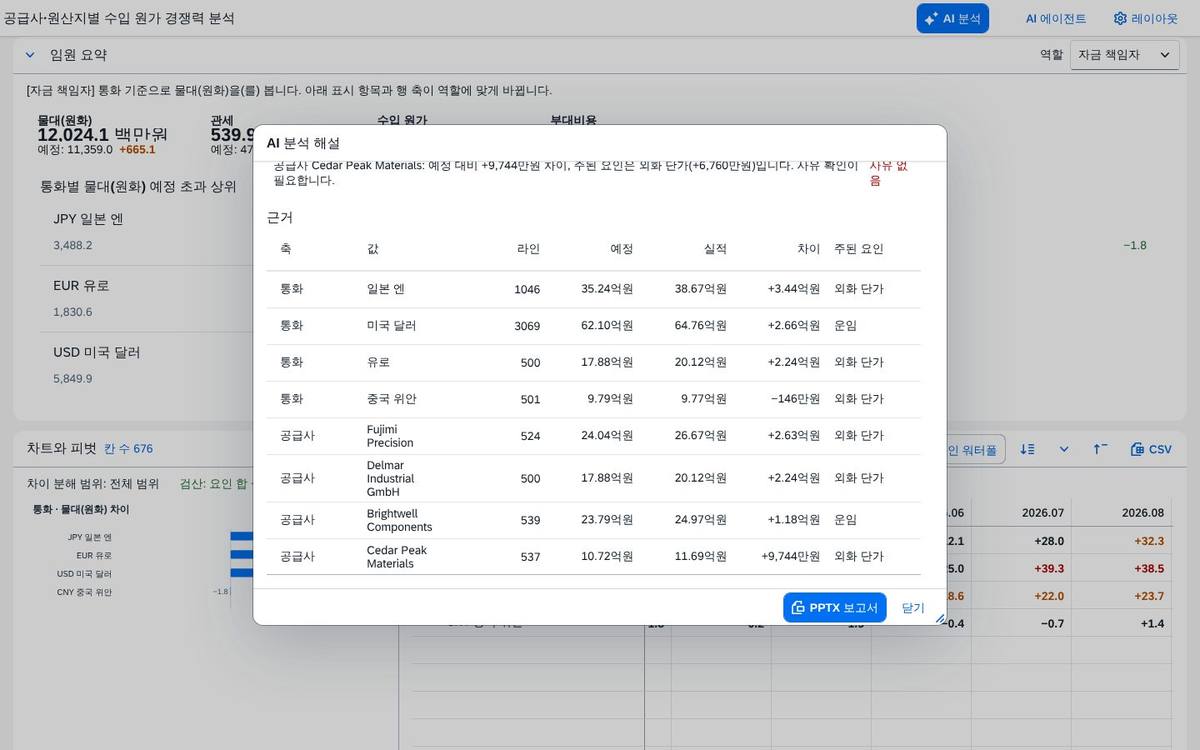Select the Fujimi Precision supplier cell
This screenshot has height=750, width=1200.
point(390,436)
